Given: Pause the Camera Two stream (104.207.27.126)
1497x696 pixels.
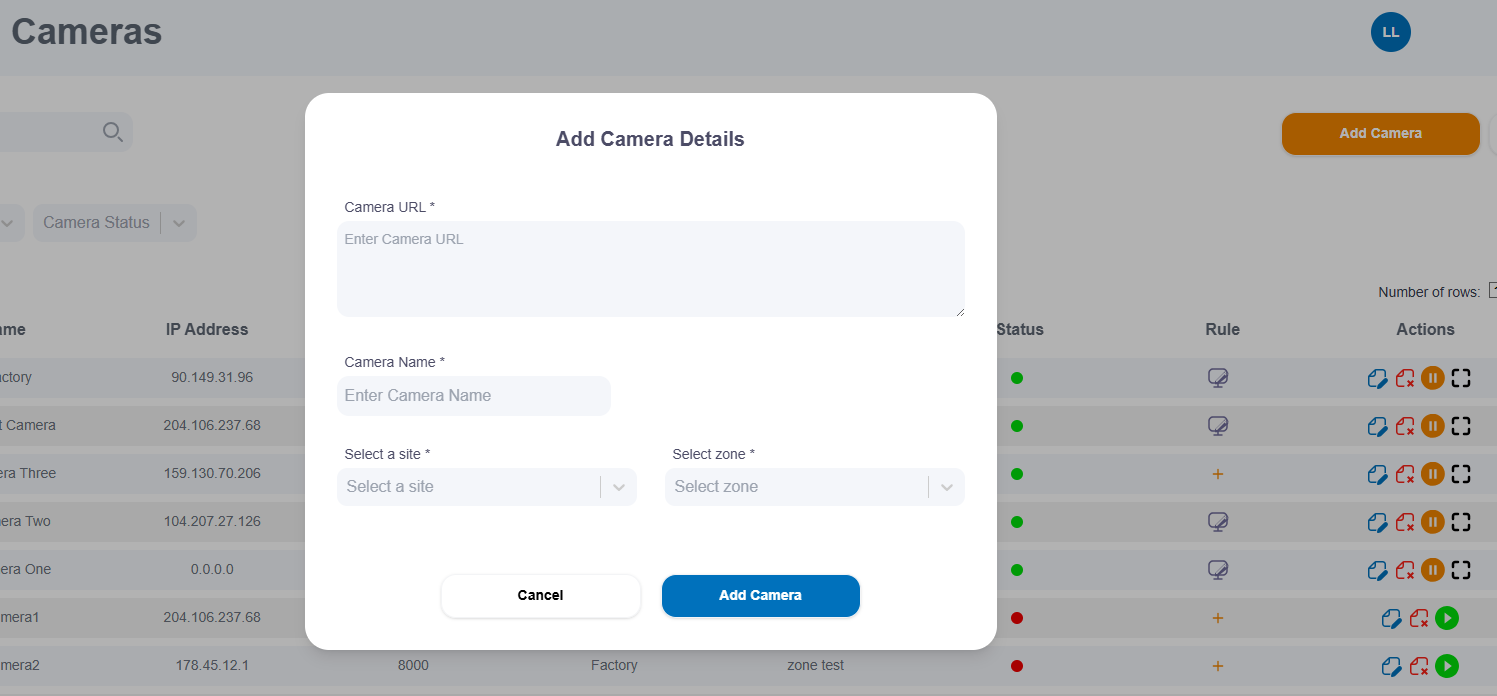Looking at the screenshot, I should (x=1433, y=522).
